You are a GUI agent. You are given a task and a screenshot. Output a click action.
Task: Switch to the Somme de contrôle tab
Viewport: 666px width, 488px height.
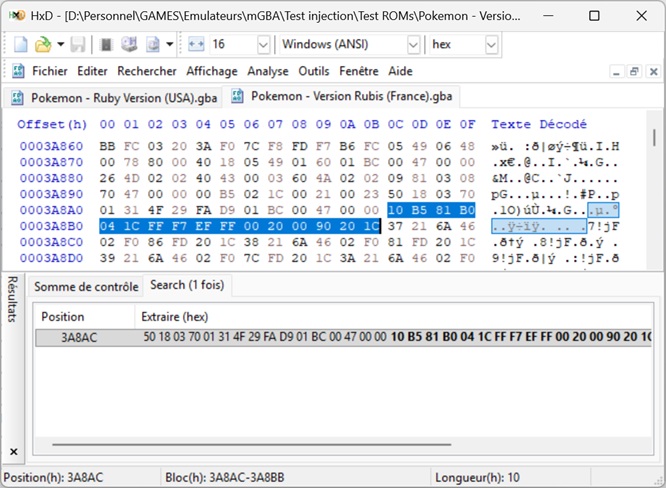pyautogui.click(x=86, y=286)
